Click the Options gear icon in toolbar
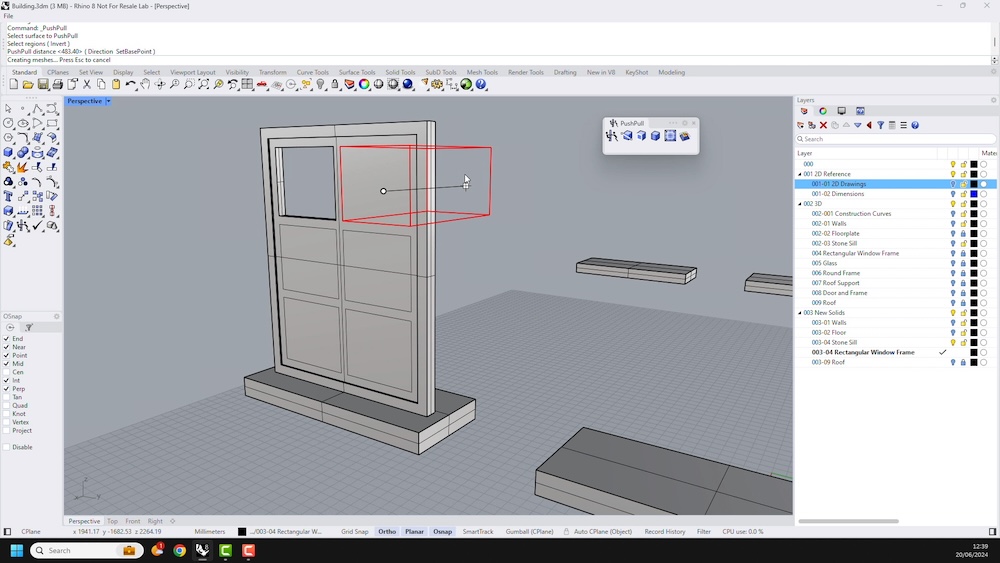 [x=437, y=84]
